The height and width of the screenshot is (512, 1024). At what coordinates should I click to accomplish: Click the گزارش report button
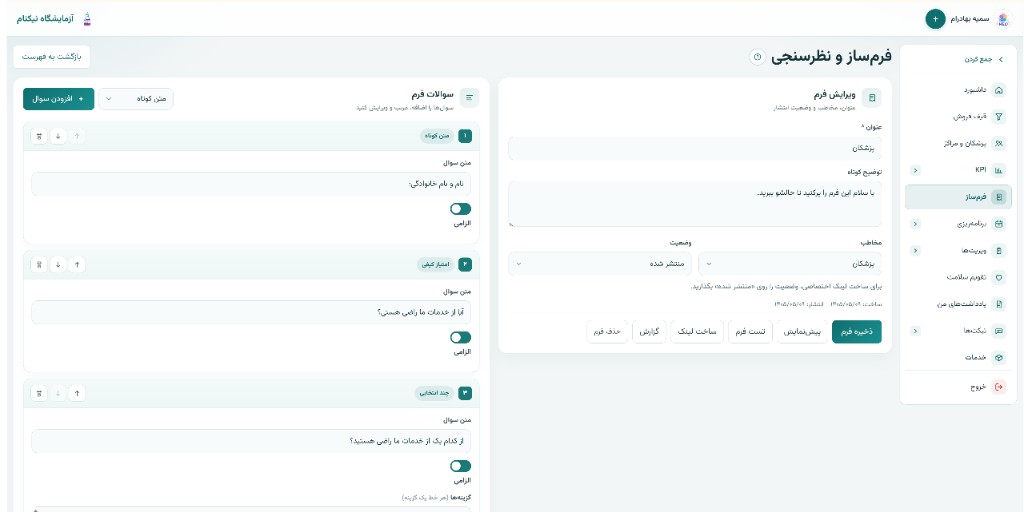(x=649, y=332)
